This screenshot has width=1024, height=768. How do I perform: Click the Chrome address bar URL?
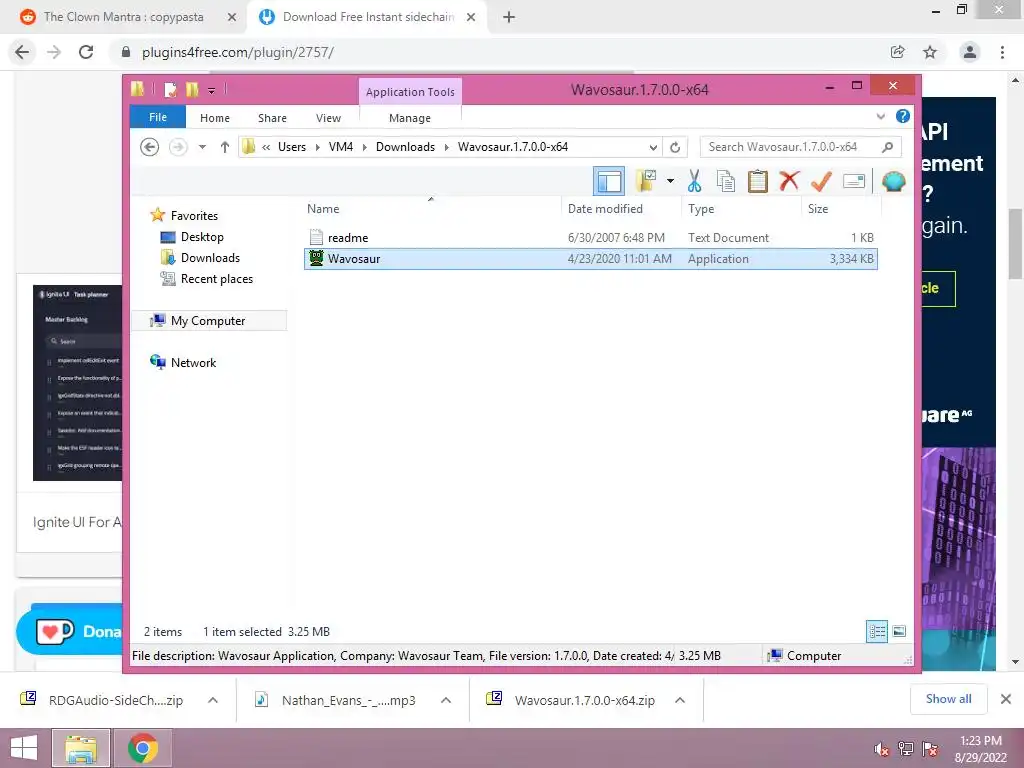[238, 52]
